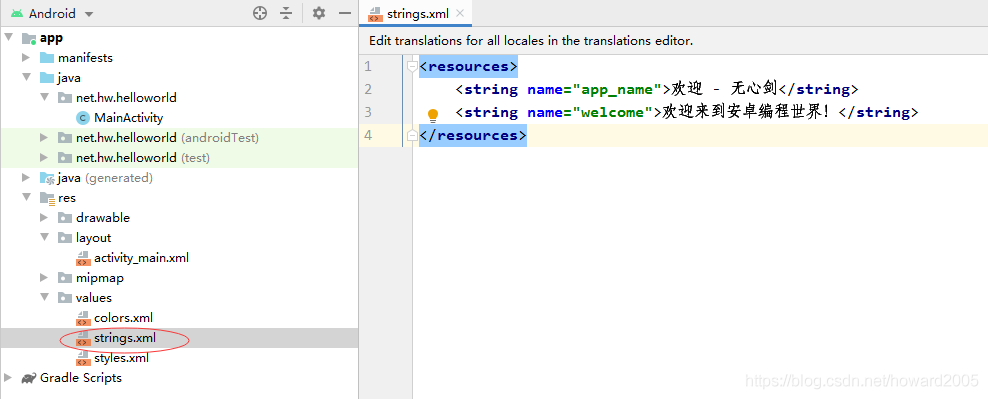The image size is (988, 399).
Task: Click the strings.xml tab file icon
Action: [375, 14]
